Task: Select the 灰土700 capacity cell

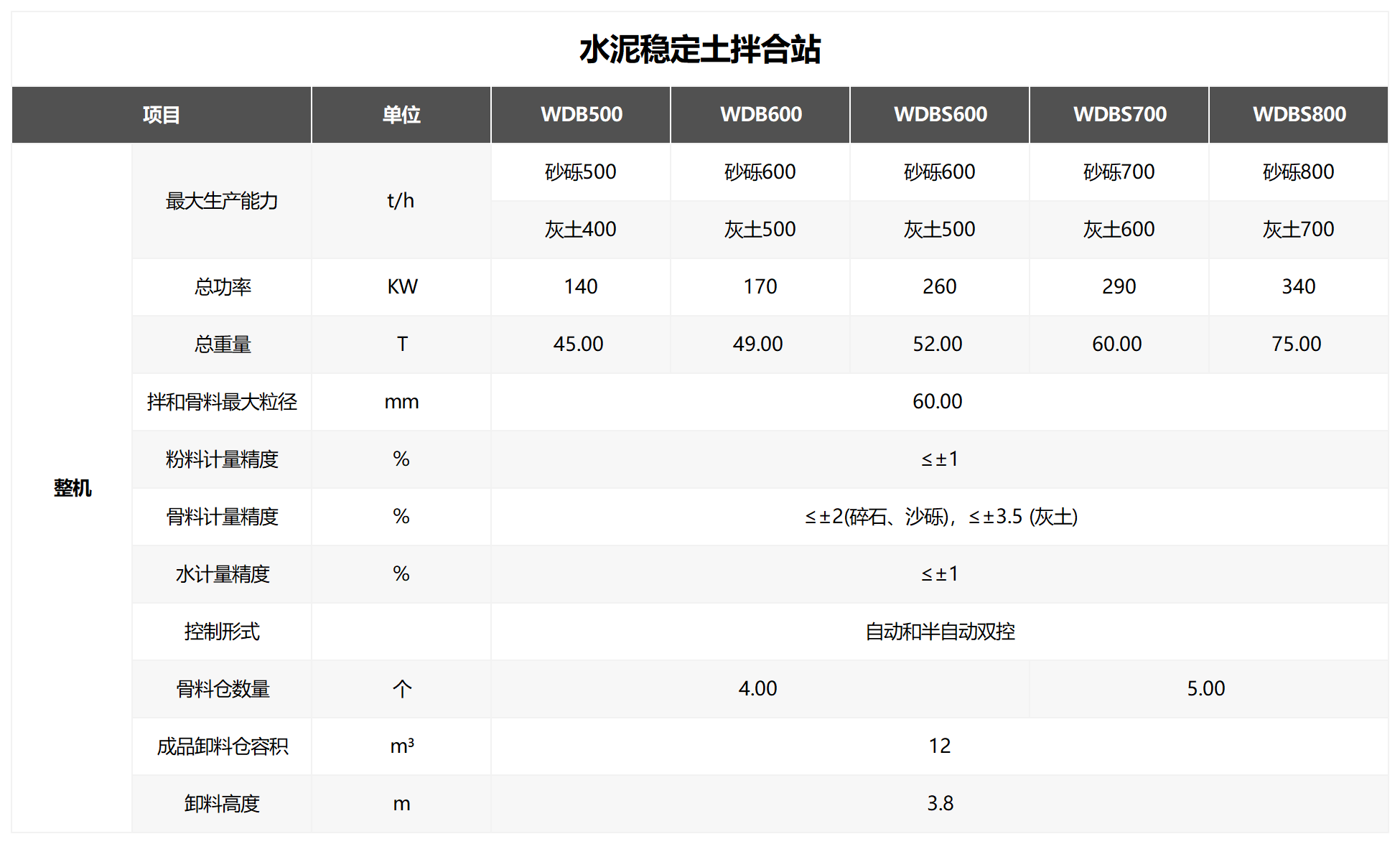Action: coord(1297,229)
